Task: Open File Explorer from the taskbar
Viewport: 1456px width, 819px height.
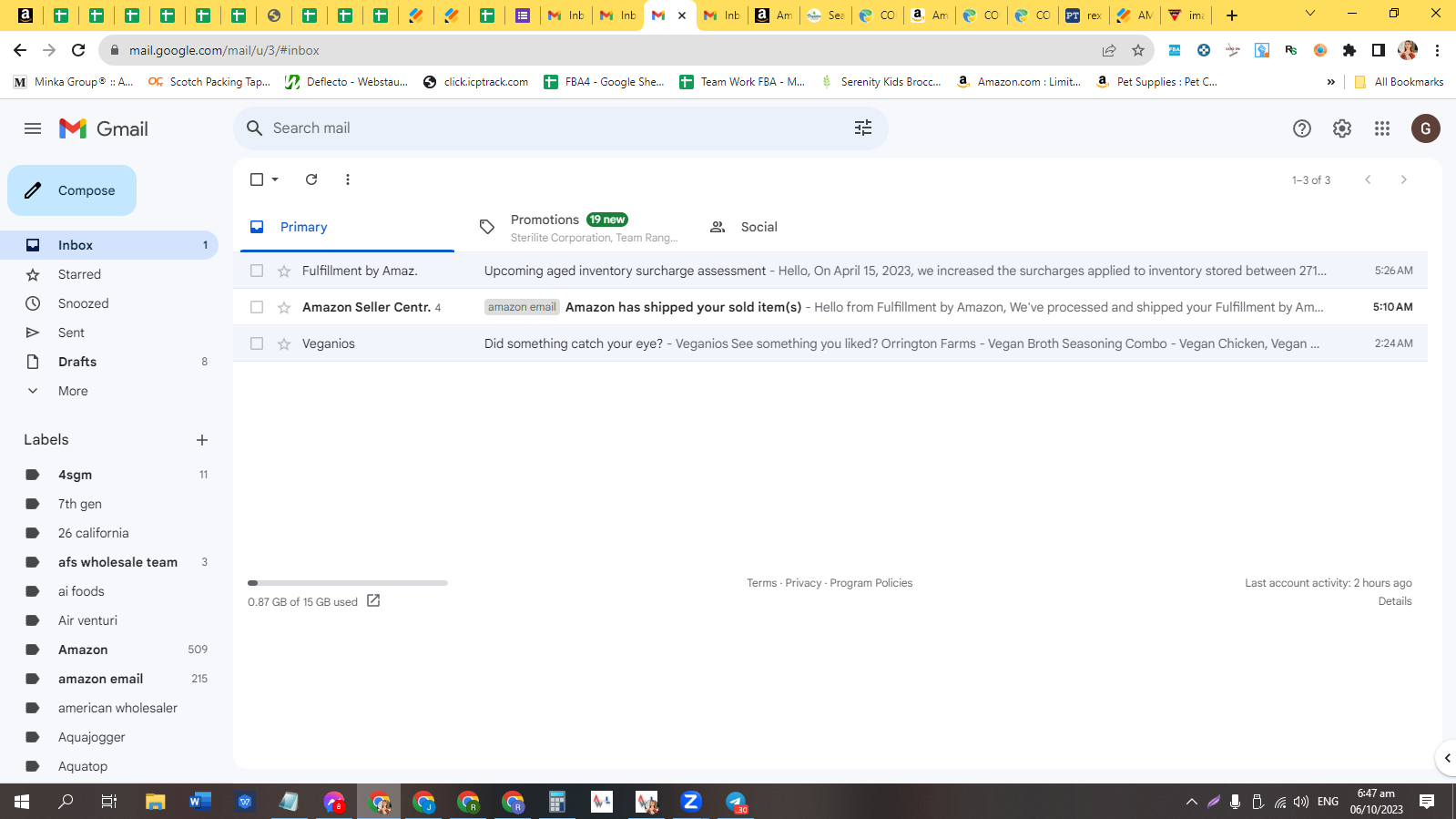Action: (x=156, y=802)
